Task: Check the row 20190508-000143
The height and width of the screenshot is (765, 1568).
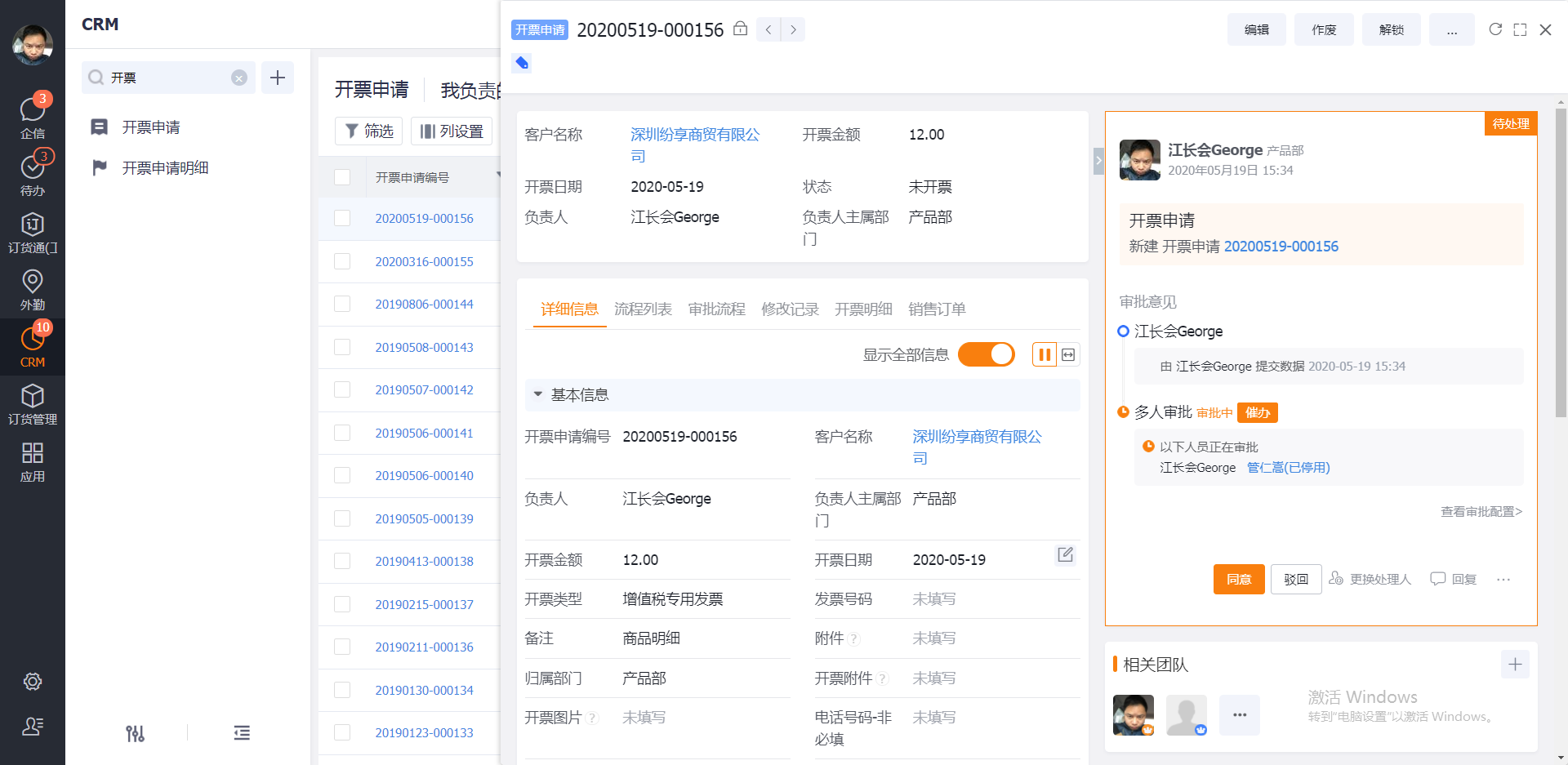Action: pos(342,347)
